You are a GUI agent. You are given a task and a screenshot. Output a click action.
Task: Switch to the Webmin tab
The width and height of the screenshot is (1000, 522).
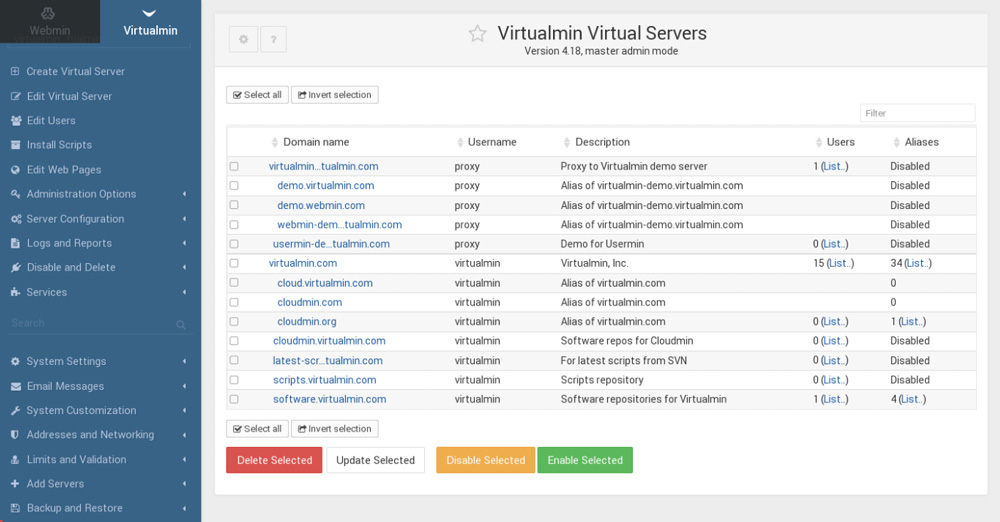tap(50, 22)
